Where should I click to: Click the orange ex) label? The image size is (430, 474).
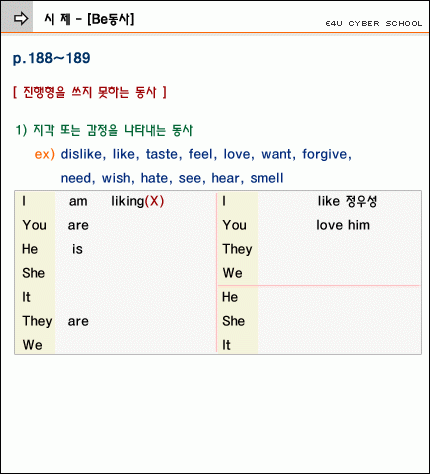[45, 154]
